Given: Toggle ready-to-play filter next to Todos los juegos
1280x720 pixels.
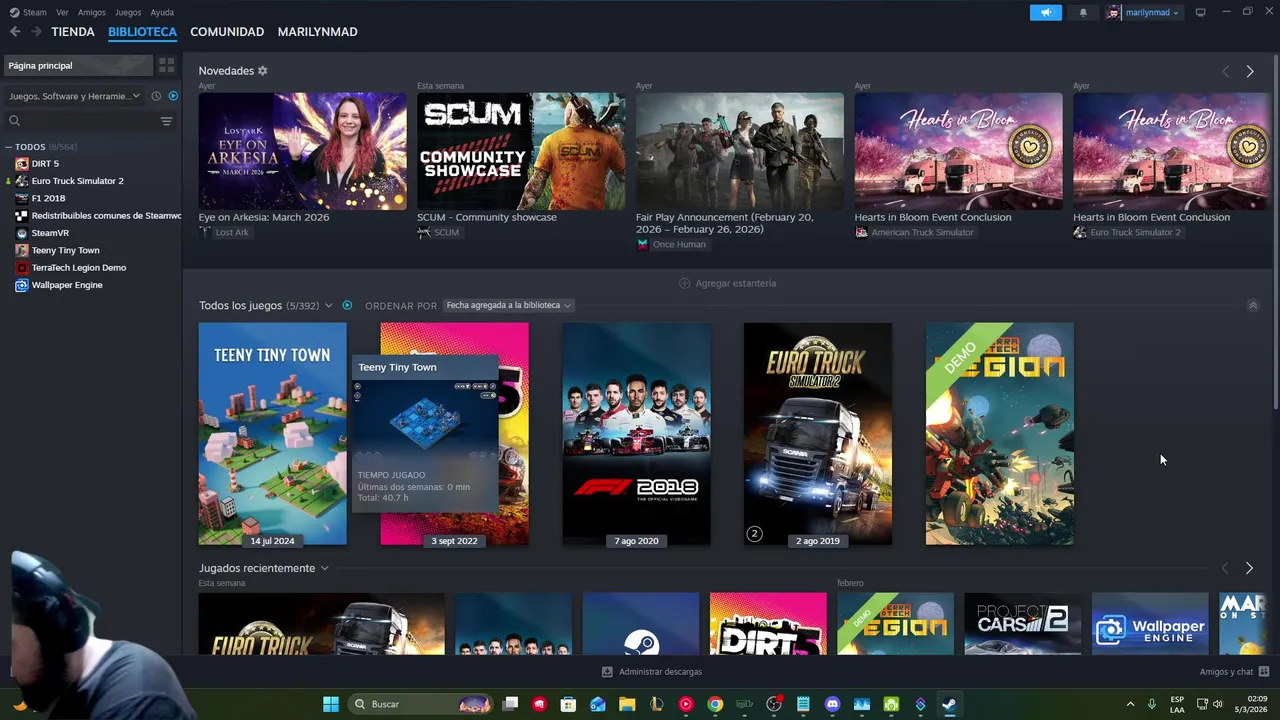Looking at the screenshot, I should tap(347, 305).
